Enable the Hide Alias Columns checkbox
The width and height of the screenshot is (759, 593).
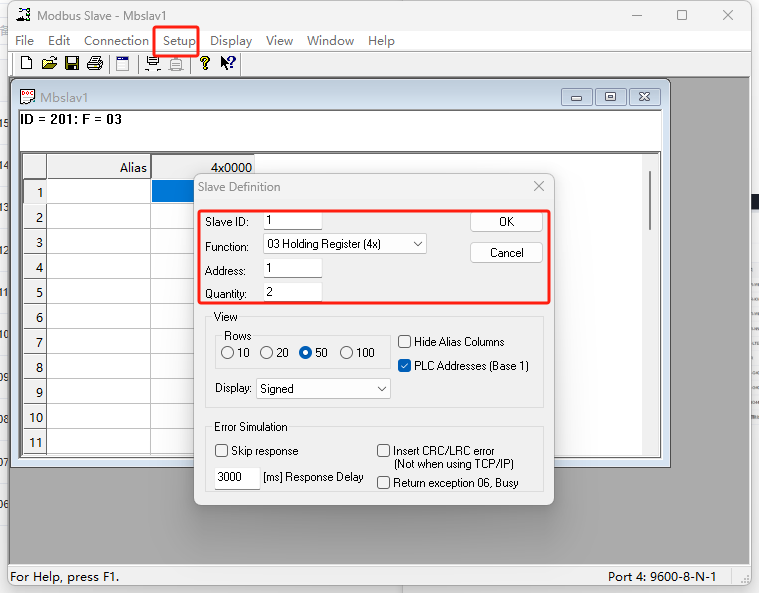point(405,342)
